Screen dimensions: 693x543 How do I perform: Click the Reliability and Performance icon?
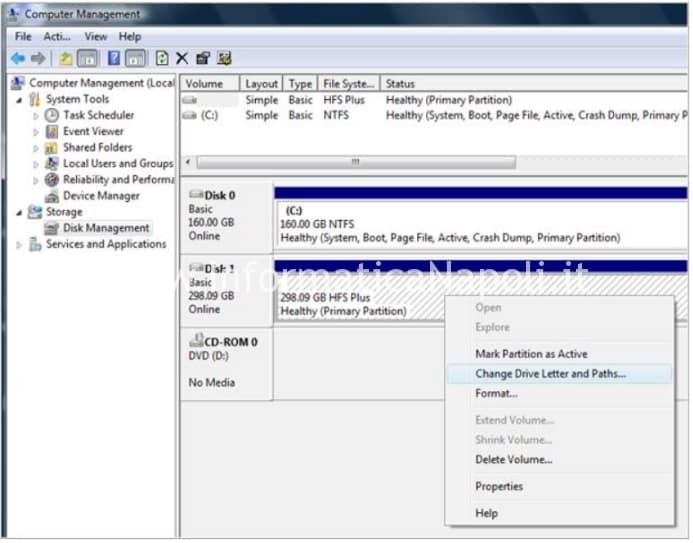click(52, 180)
